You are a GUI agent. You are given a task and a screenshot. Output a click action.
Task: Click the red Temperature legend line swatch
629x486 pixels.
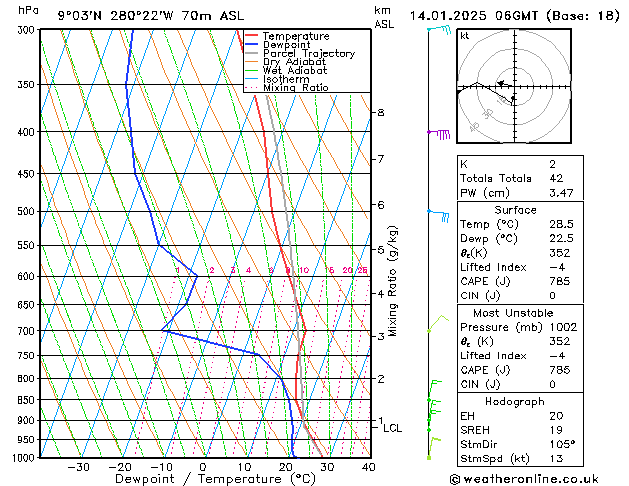pos(252,35)
